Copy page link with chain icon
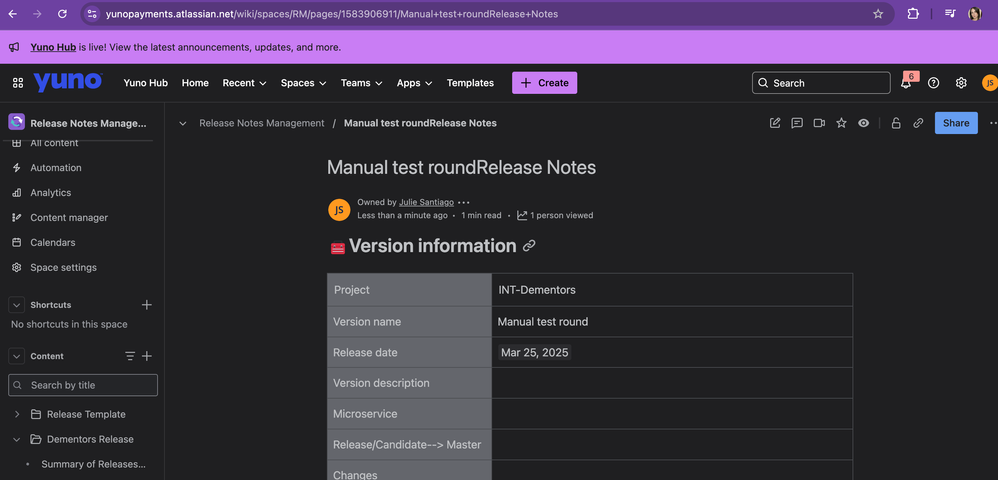 pyautogui.click(x=917, y=123)
